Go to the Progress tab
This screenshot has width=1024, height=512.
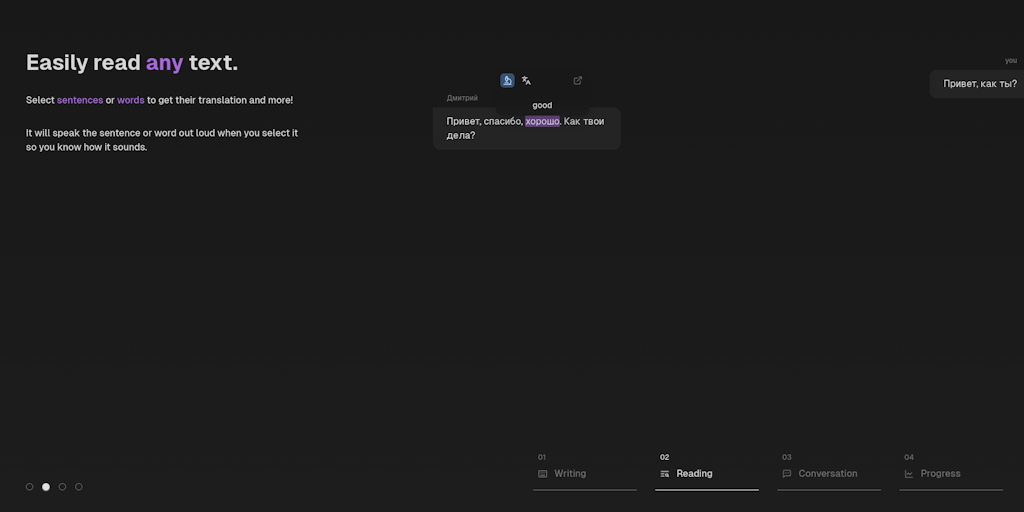[951, 473]
